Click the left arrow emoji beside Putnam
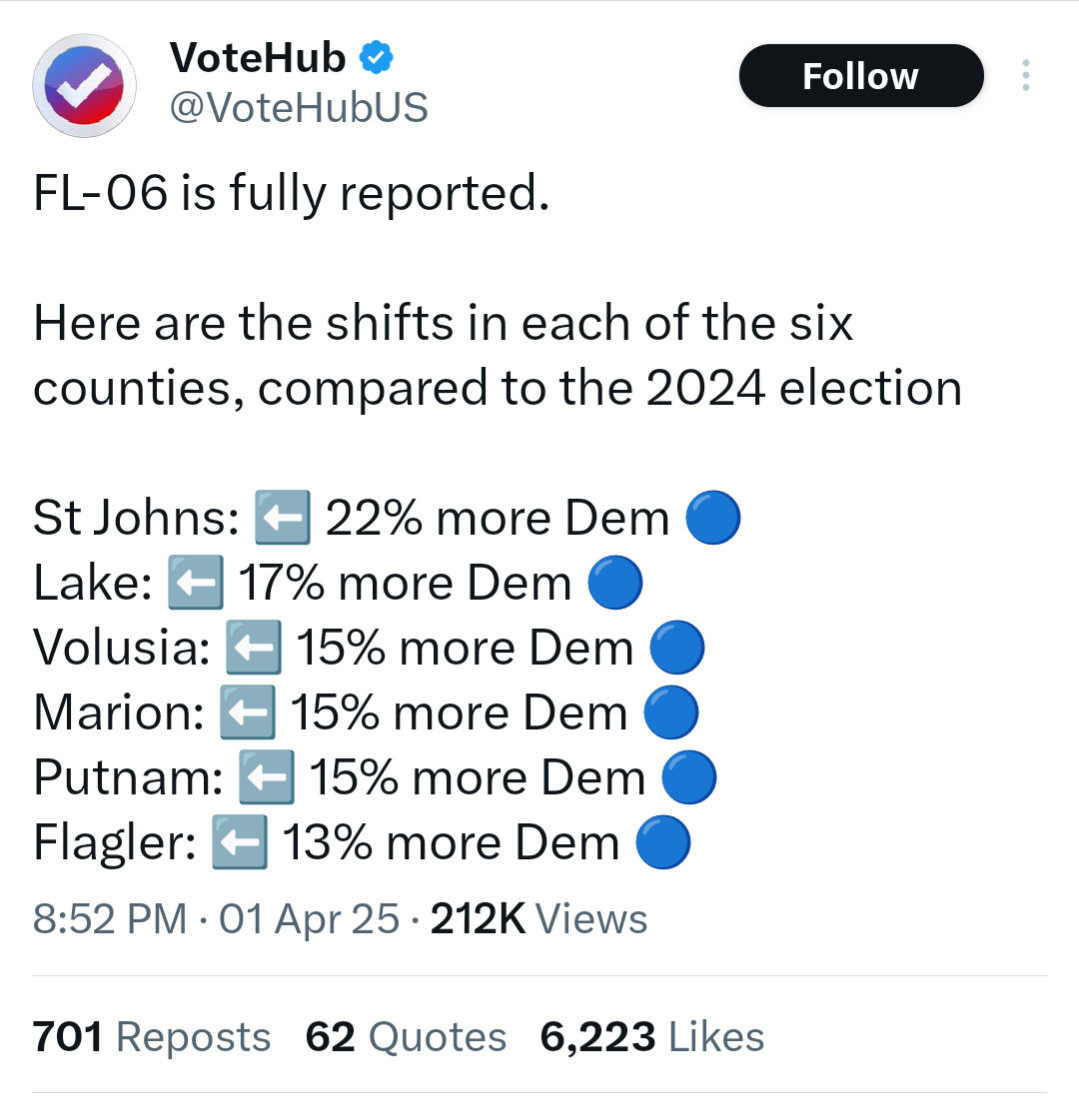The width and height of the screenshot is (1079, 1104). point(265,779)
